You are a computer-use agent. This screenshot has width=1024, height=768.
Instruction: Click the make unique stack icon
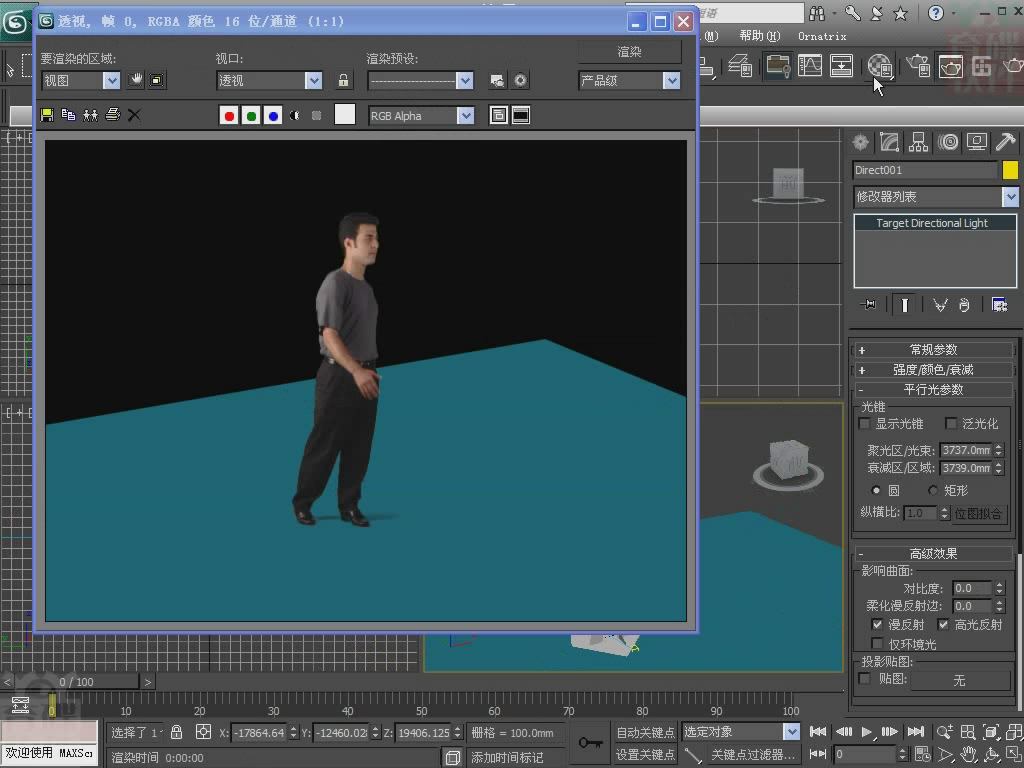click(940, 304)
